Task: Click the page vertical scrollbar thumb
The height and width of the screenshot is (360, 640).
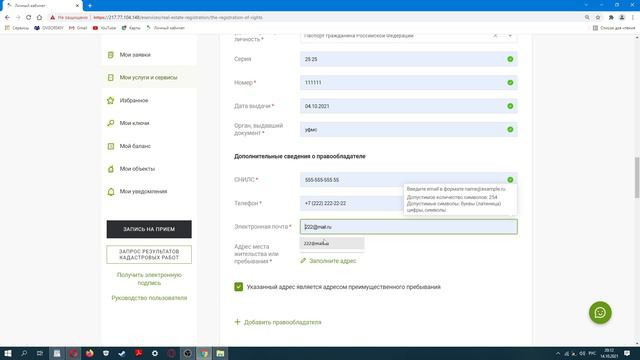Action: click(x=637, y=177)
